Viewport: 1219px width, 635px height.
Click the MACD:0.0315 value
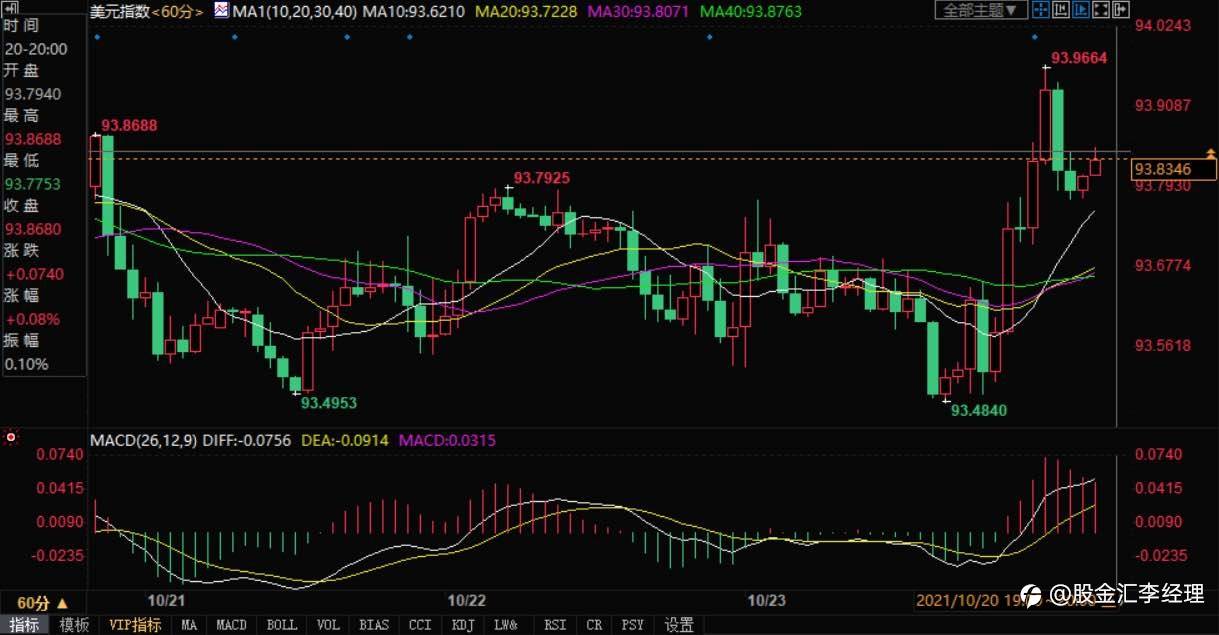click(x=448, y=440)
